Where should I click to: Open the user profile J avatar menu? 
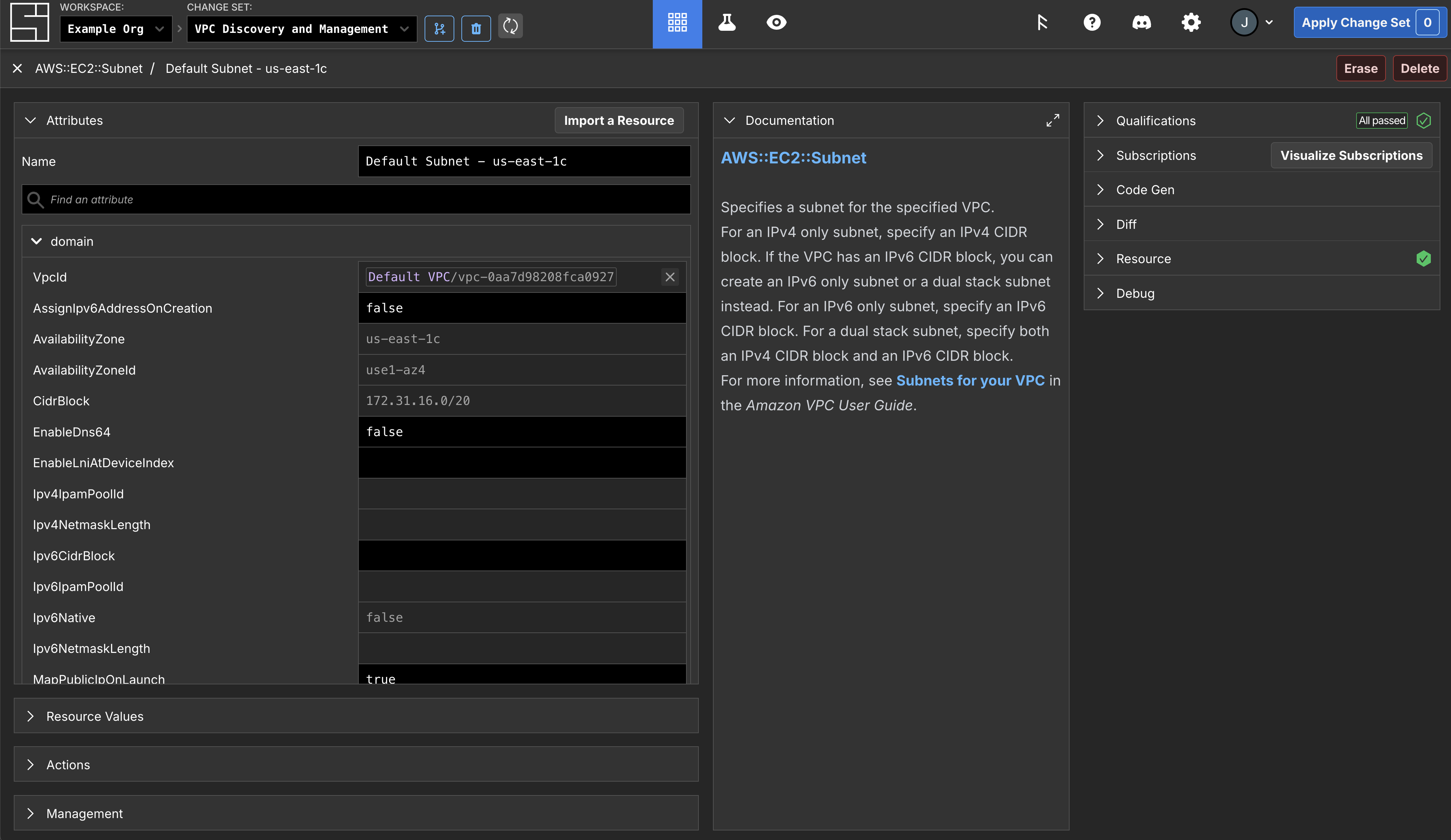coord(1252,23)
